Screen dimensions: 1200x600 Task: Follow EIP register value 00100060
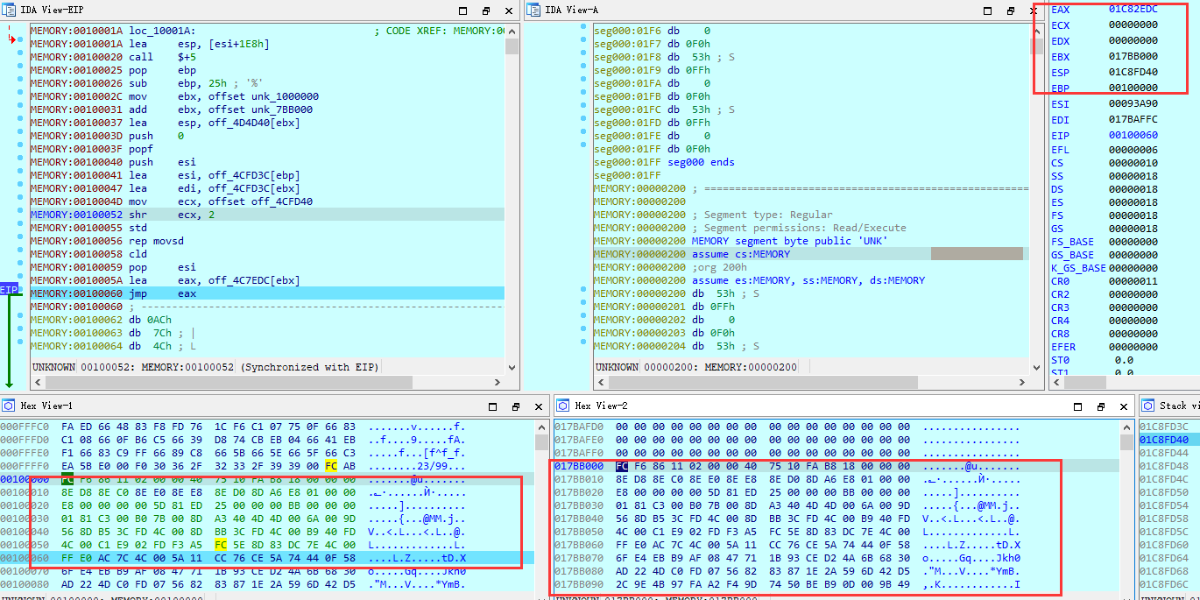[x=1134, y=135]
